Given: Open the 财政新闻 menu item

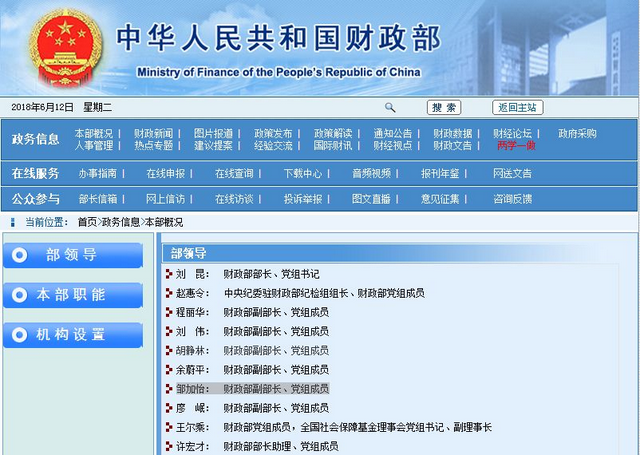Looking at the screenshot, I should click(153, 133).
